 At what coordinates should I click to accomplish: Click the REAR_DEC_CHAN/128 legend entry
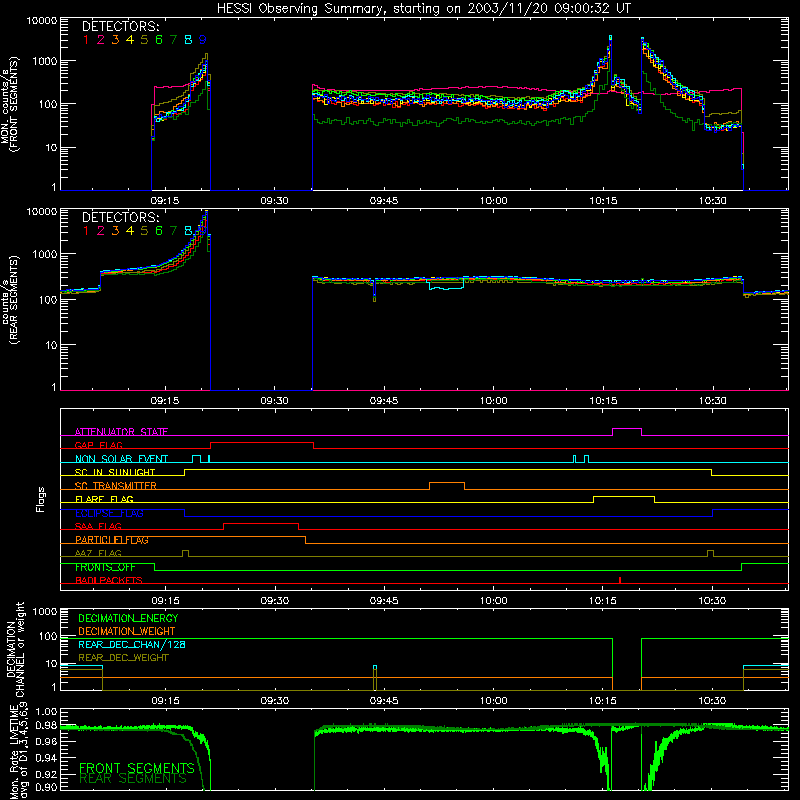pos(132,645)
